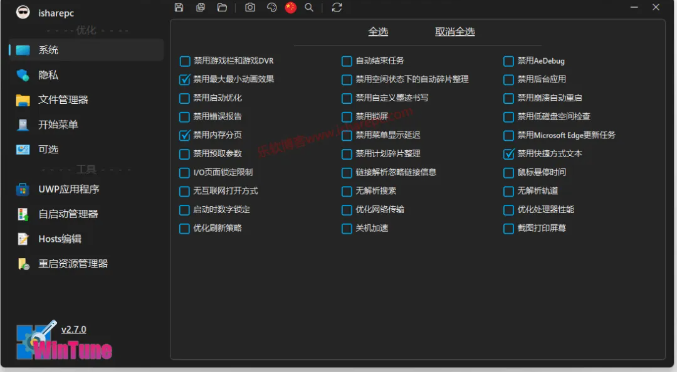Click the v2.7.0 version link
The width and height of the screenshot is (678, 372).
pos(74,330)
